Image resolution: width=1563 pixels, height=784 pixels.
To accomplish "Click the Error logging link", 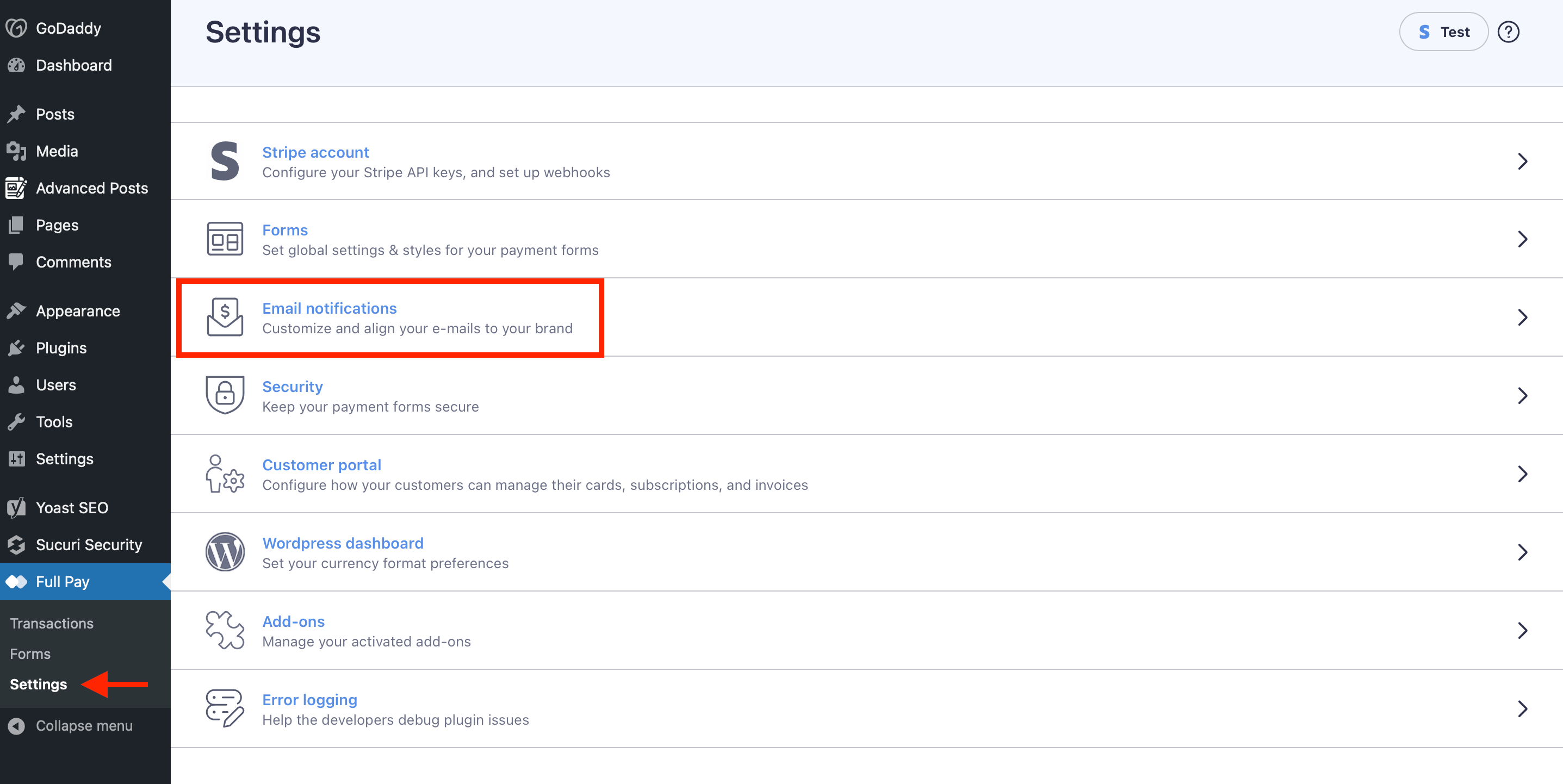I will (x=309, y=700).
